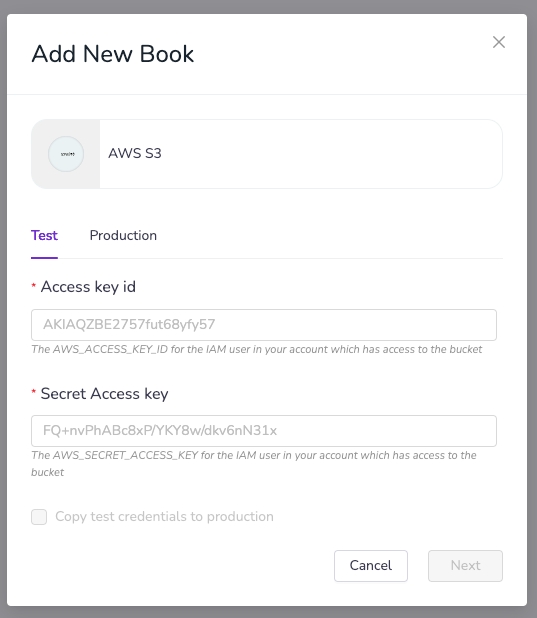Focus the Access key id input field

pyautogui.click(x=264, y=325)
